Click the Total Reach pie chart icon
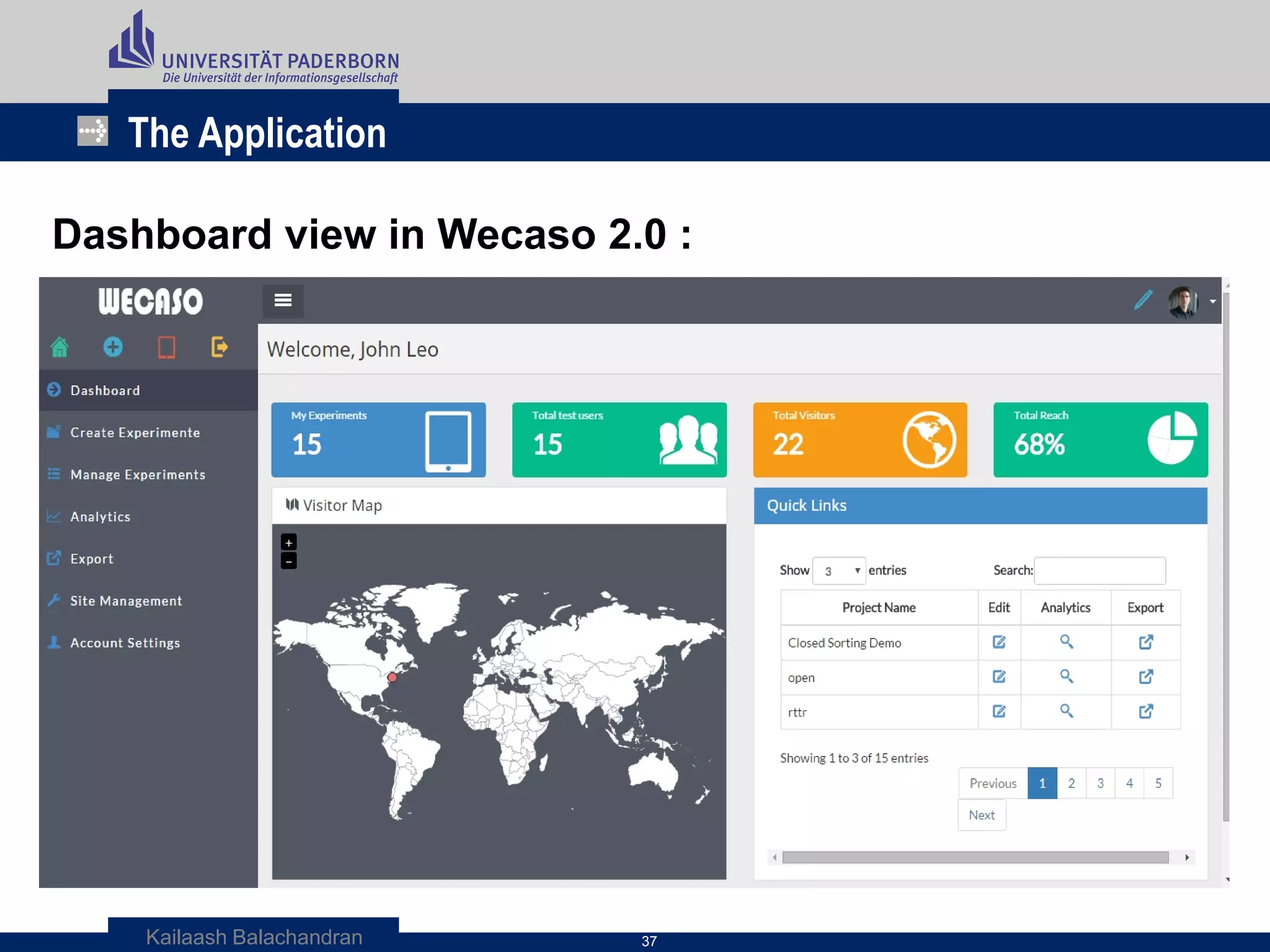The width and height of the screenshot is (1270, 952). pos(1172,438)
